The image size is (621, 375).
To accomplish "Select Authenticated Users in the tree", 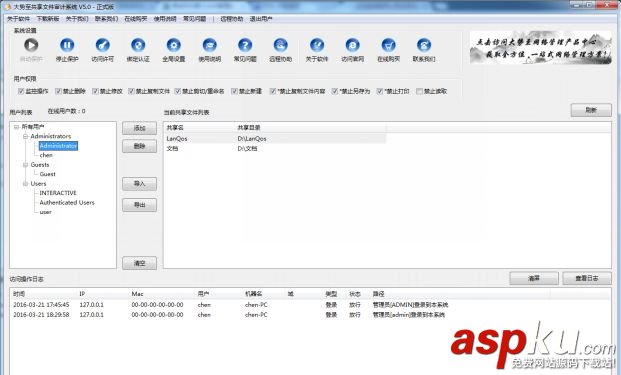I will [67, 202].
